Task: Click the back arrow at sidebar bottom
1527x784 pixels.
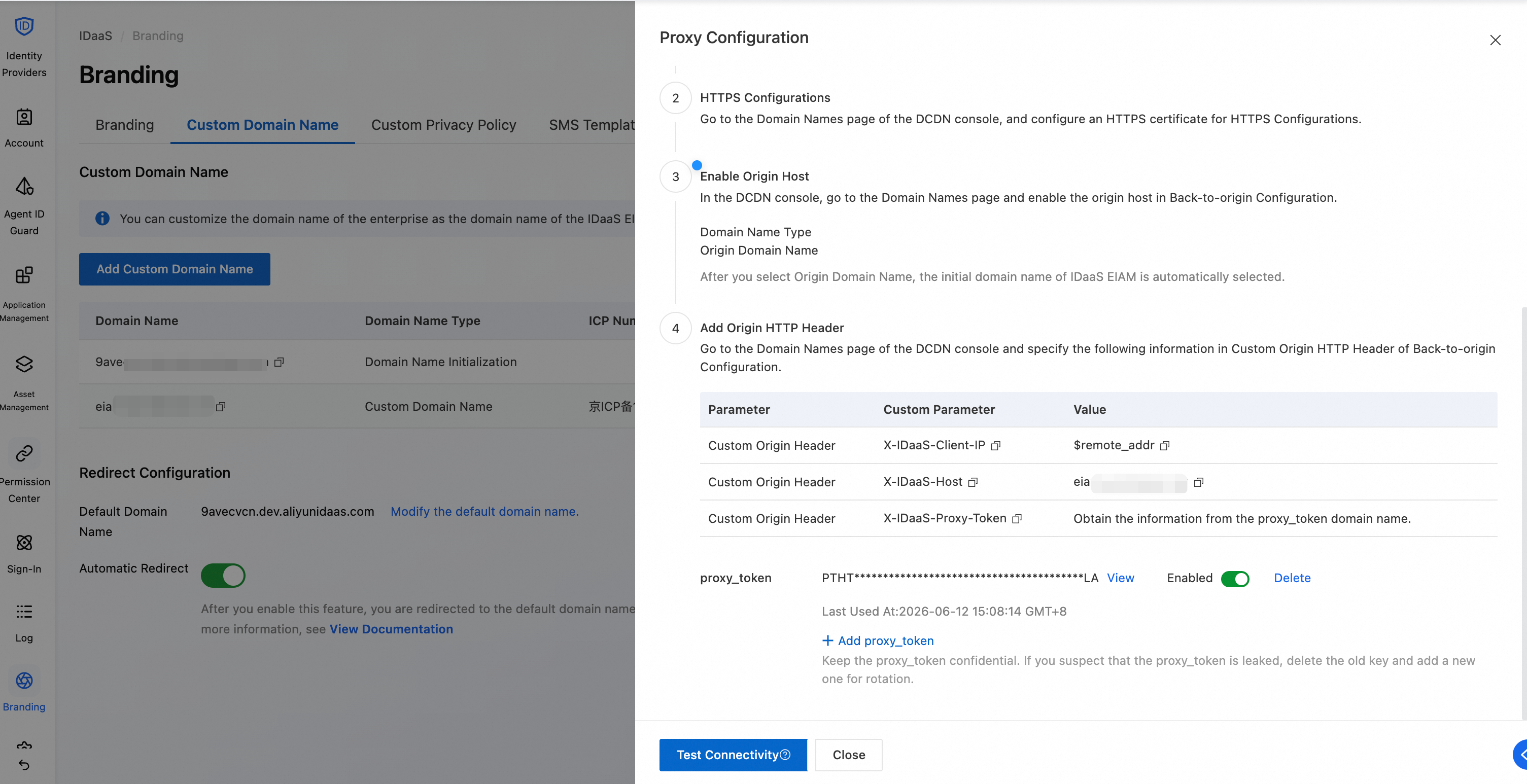Action: (x=24, y=764)
